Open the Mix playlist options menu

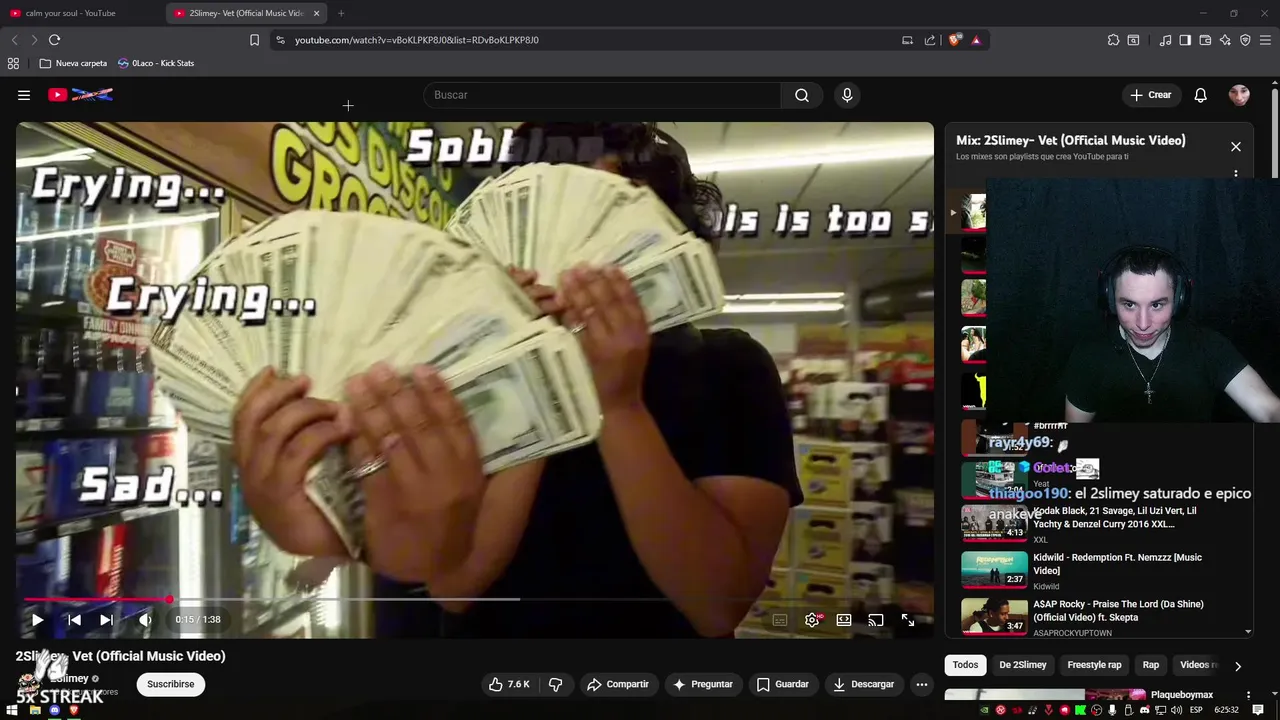pyautogui.click(x=1236, y=174)
